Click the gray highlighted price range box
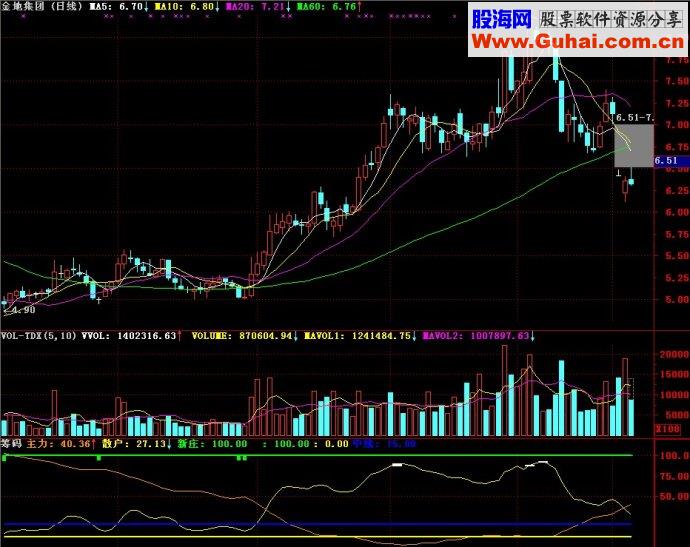The width and height of the screenshot is (690, 547). (x=634, y=146)
